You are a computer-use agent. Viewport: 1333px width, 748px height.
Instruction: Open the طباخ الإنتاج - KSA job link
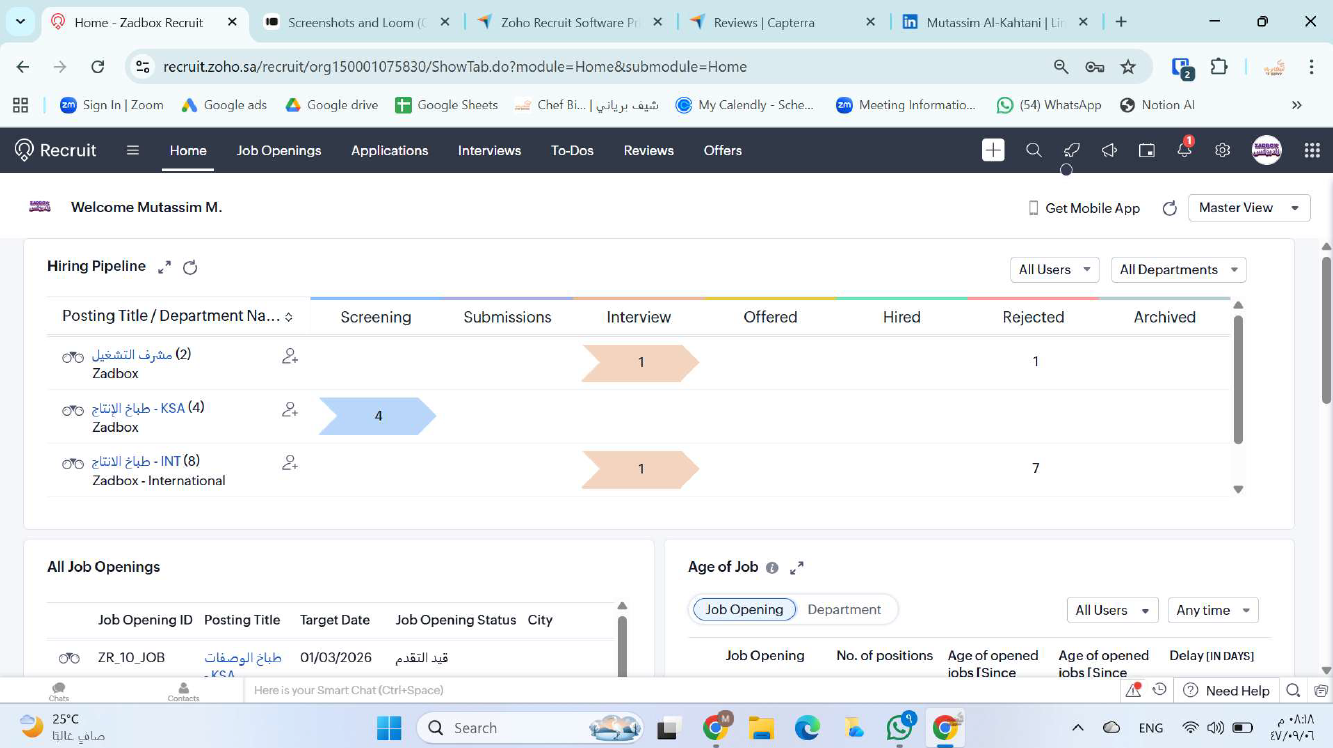pyautogui.click(x=138, y=408)
